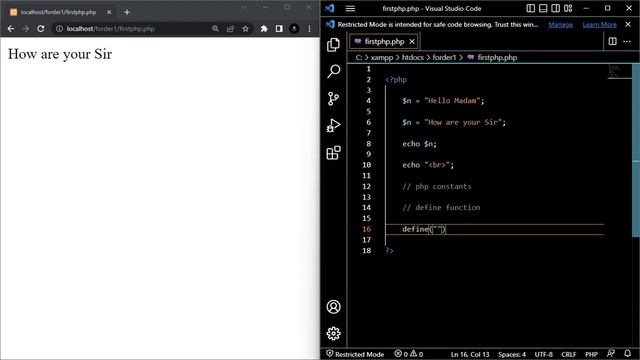
Task: Toggle the secondary side bar layout icon
Action: [x=556, y=8]
